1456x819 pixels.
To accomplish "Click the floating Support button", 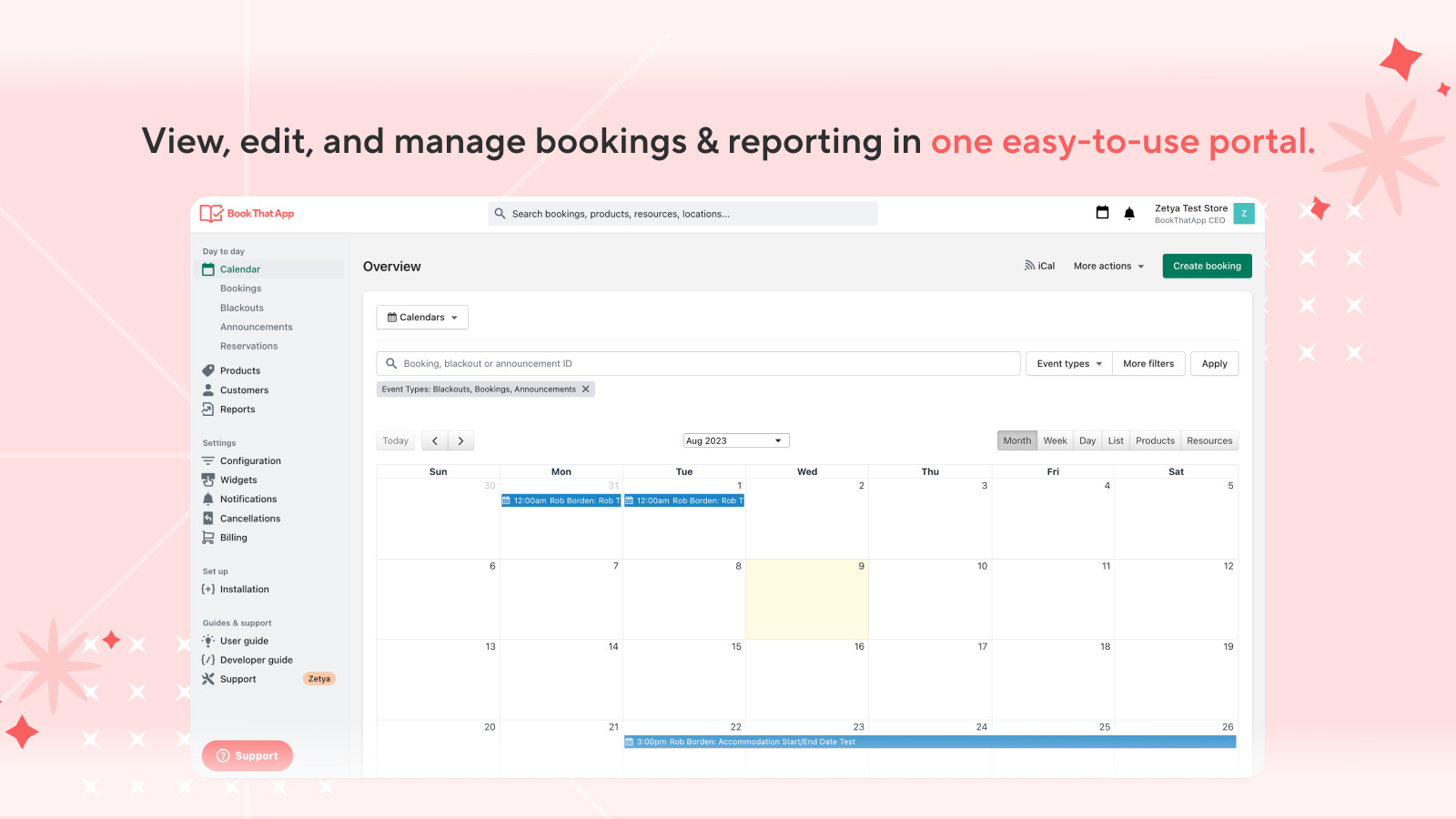I will click(x=248, y=755).
